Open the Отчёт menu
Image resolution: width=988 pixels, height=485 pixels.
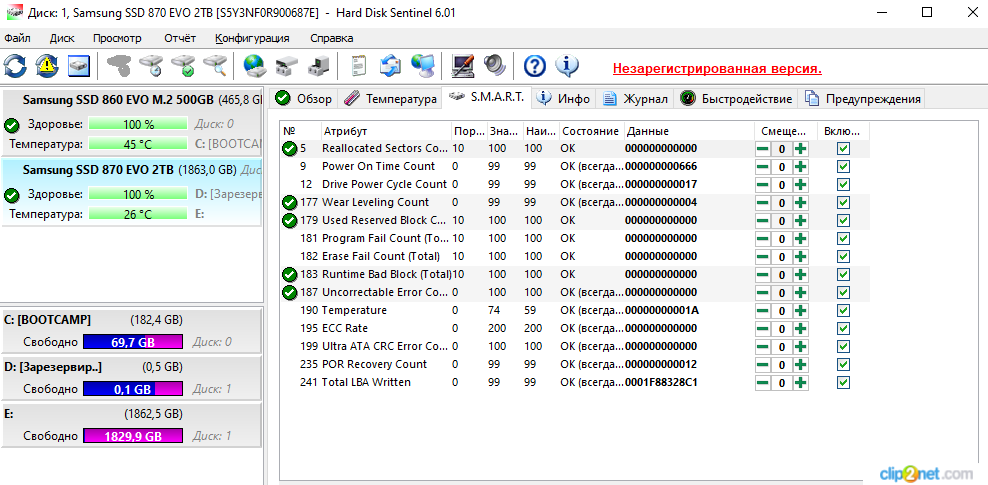click(180, 38)
